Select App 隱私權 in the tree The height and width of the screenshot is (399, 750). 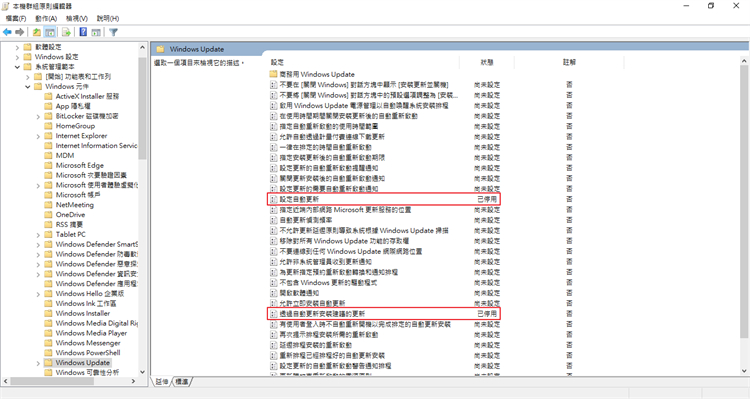tap(73, 106)
